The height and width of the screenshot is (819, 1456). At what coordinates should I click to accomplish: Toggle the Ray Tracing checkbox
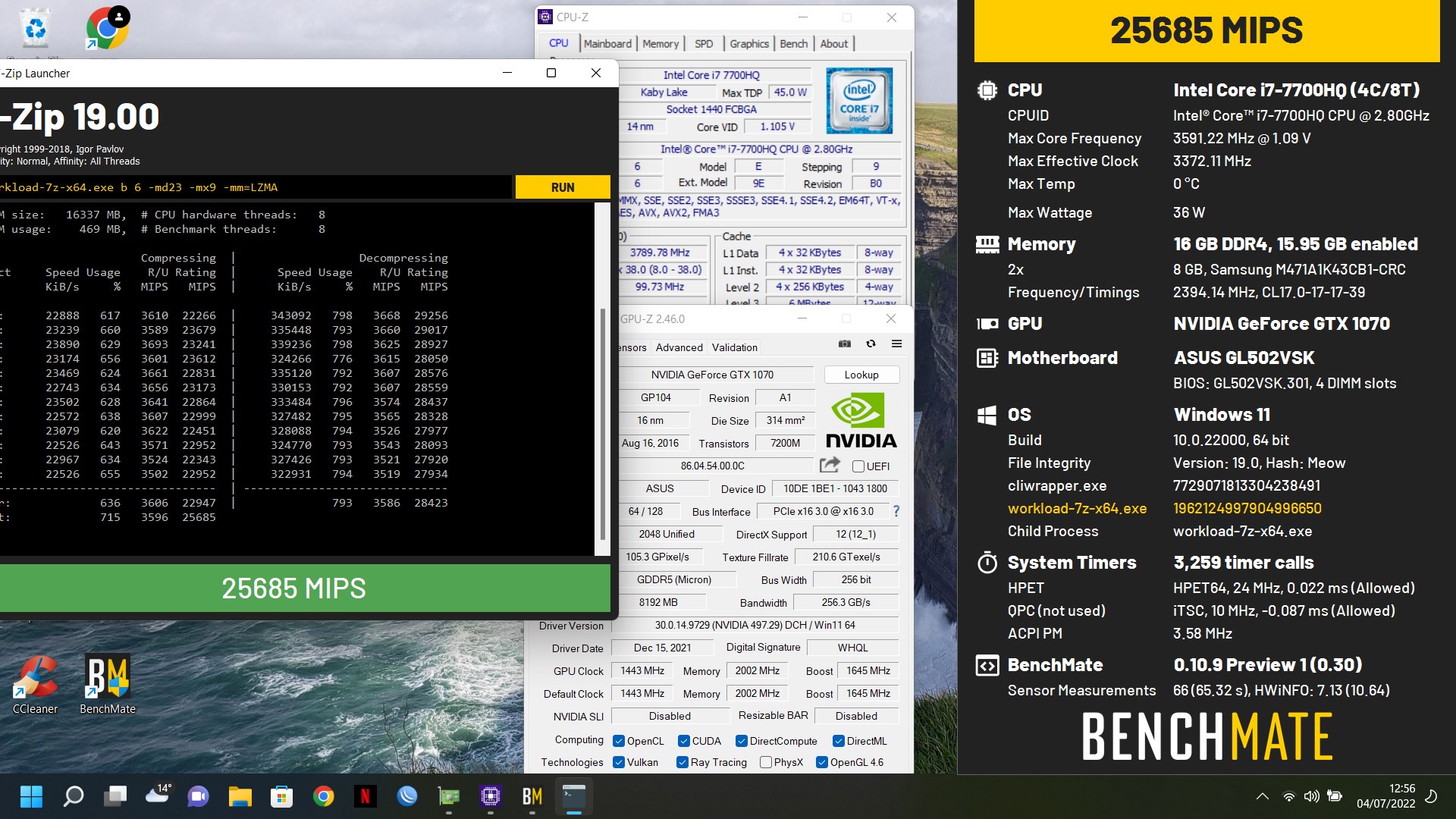click(x=682, y=762)
